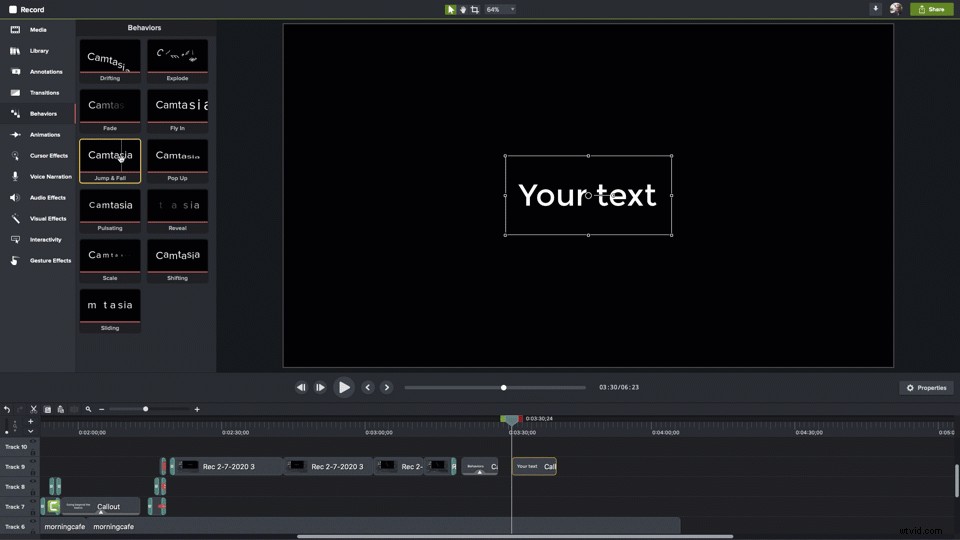Image resolution: width=960 pixels, height=540 pixels.
Task: Click the step forward playback button
Action: 320,388
